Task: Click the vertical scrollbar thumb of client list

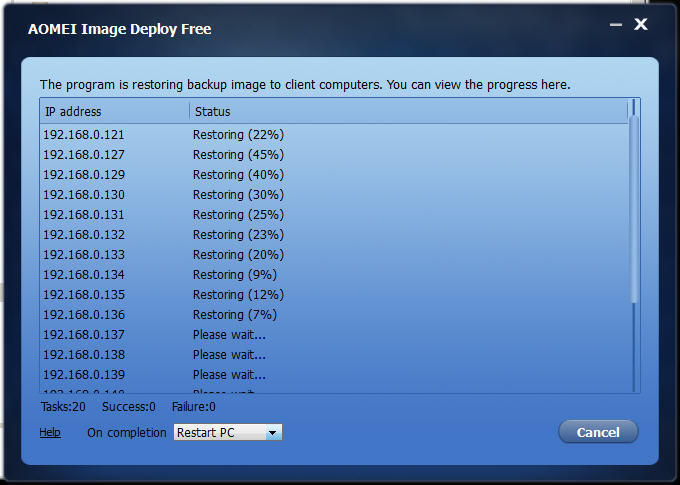Action: click(634, 208)
